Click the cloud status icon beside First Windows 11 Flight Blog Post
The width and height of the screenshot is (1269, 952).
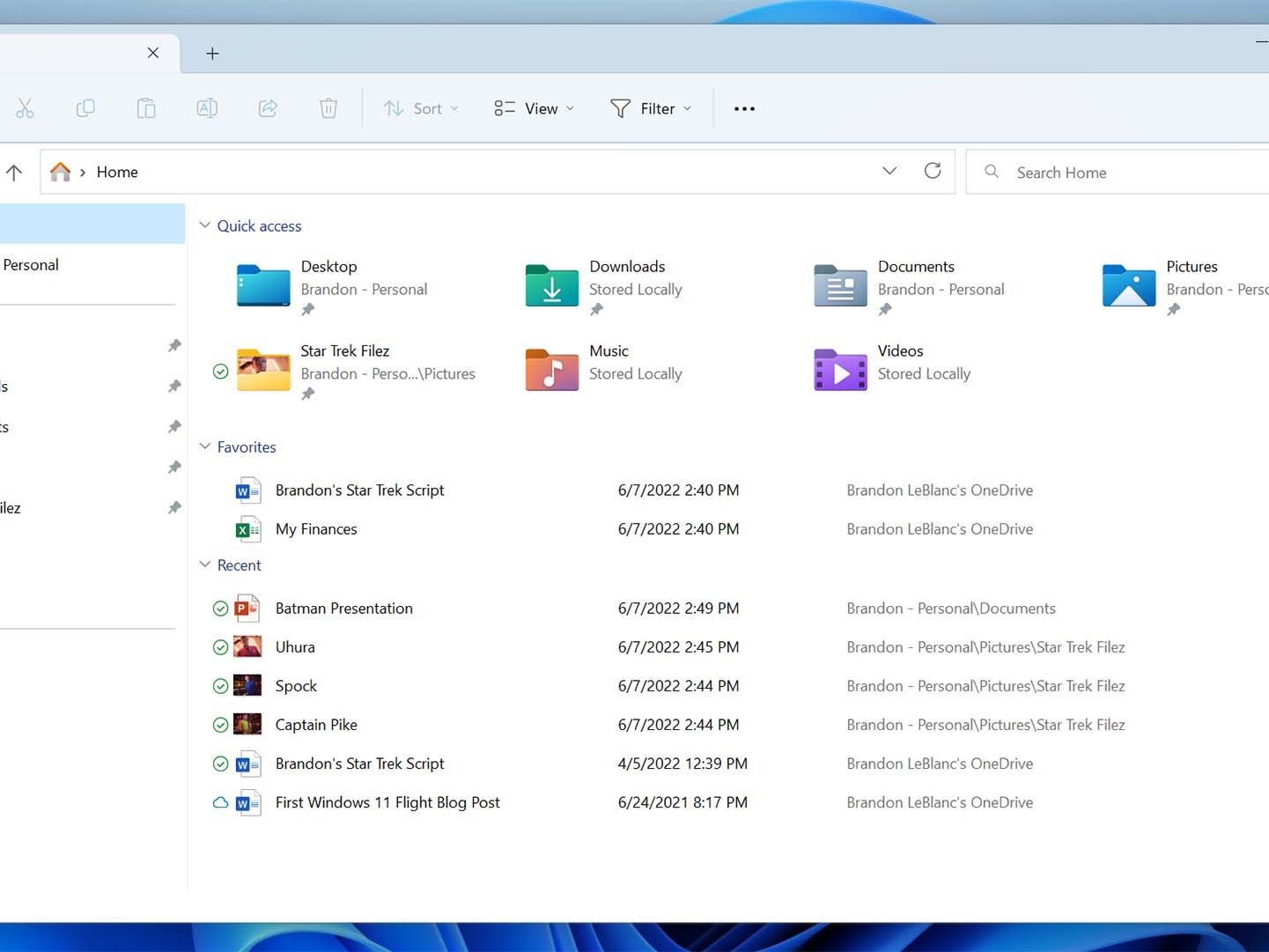(x=220, y=802)
